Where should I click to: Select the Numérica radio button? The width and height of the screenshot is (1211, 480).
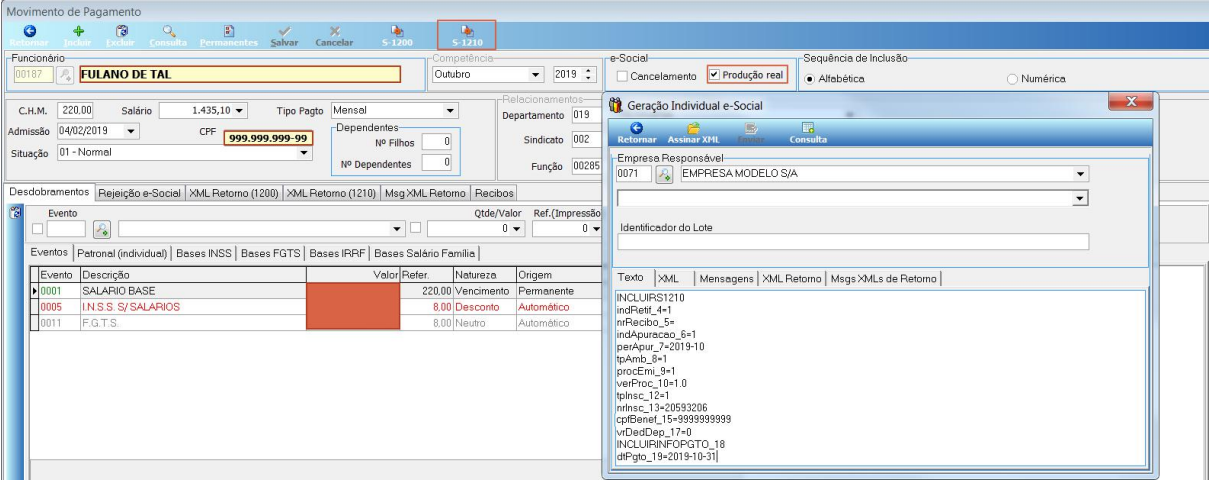(x=1012, y=79)
